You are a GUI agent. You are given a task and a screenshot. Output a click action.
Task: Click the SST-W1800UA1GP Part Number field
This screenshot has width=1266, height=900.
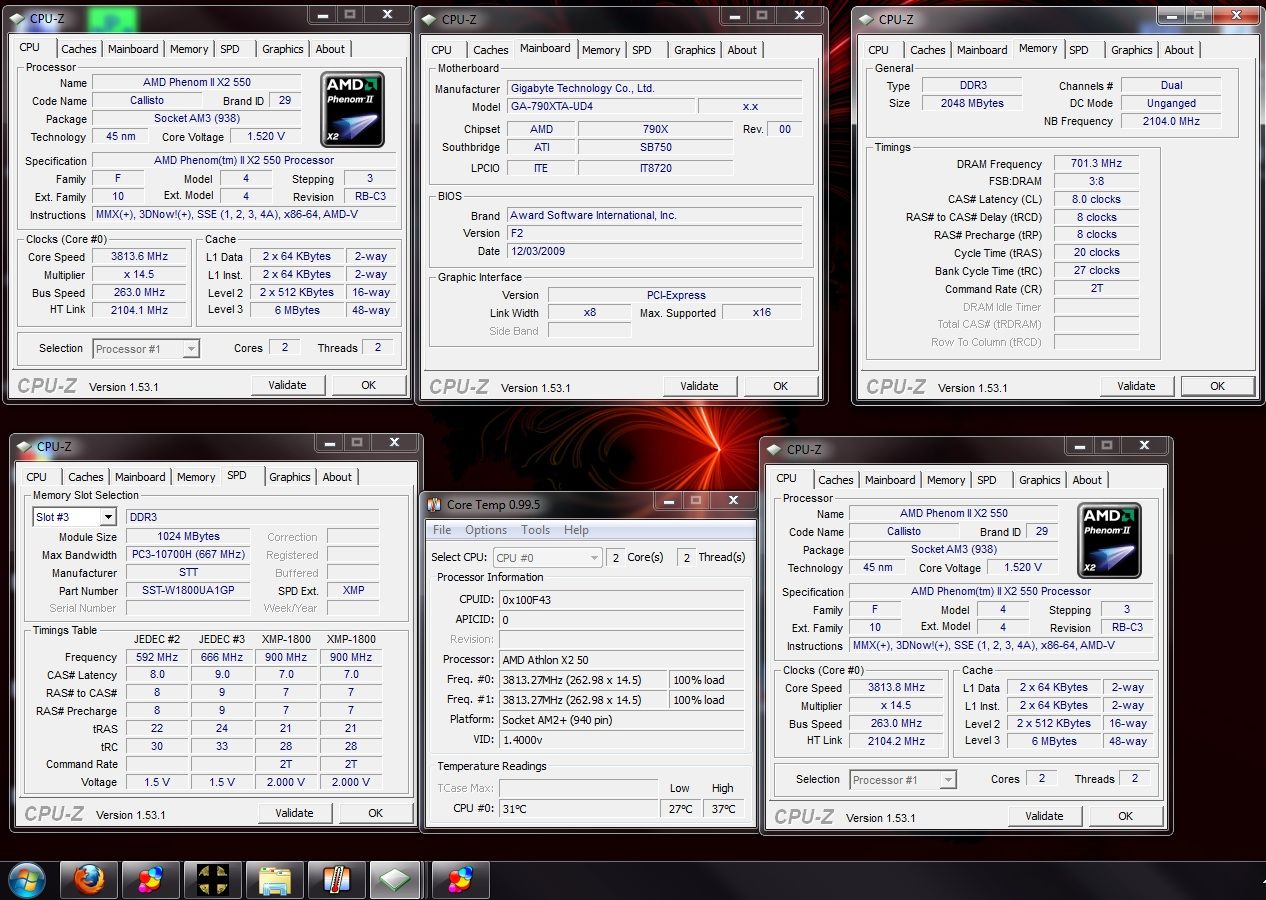[x=188, y=591]
